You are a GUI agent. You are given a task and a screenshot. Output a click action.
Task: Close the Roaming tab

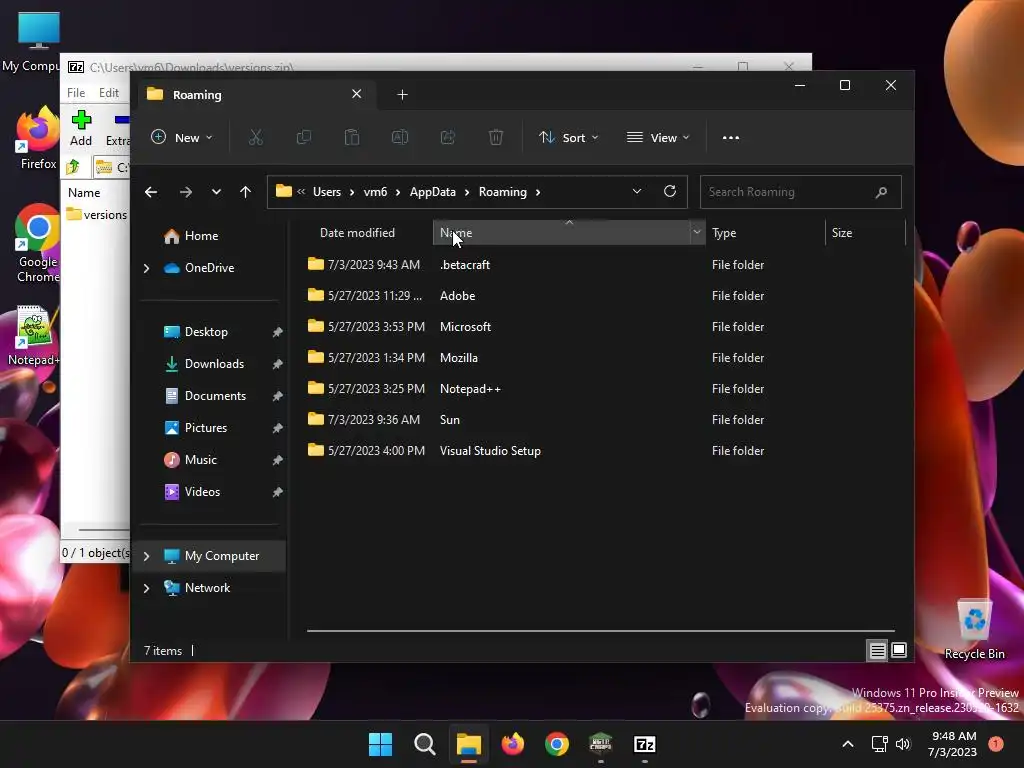(357, 94)
